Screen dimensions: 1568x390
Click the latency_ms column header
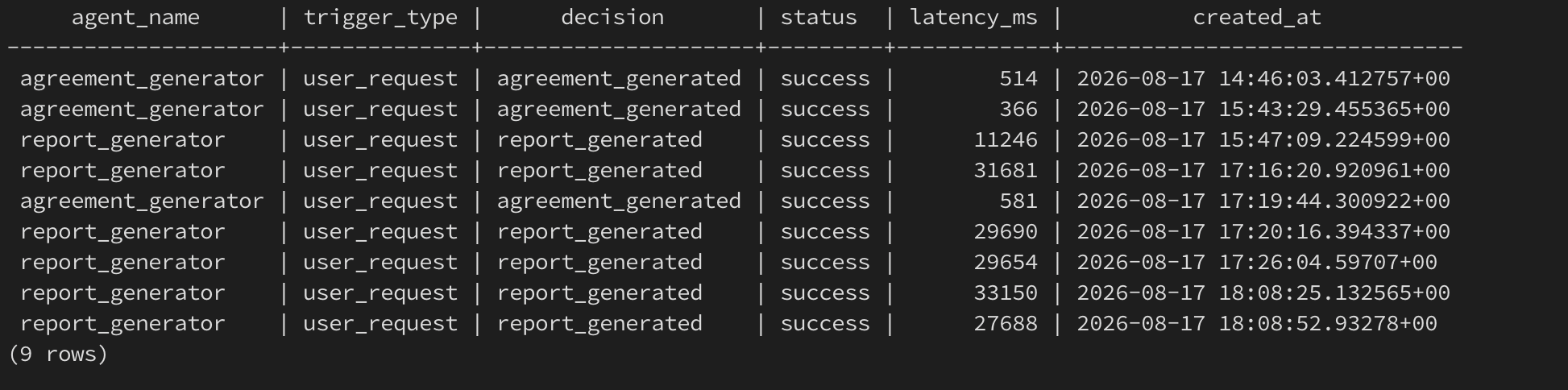tap(973, 18)
